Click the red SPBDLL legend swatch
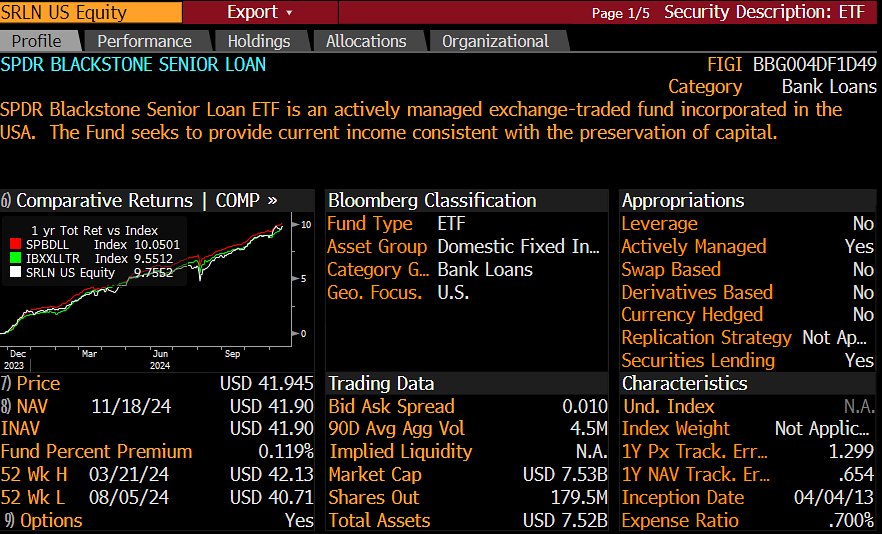 (x=15, y=245)
